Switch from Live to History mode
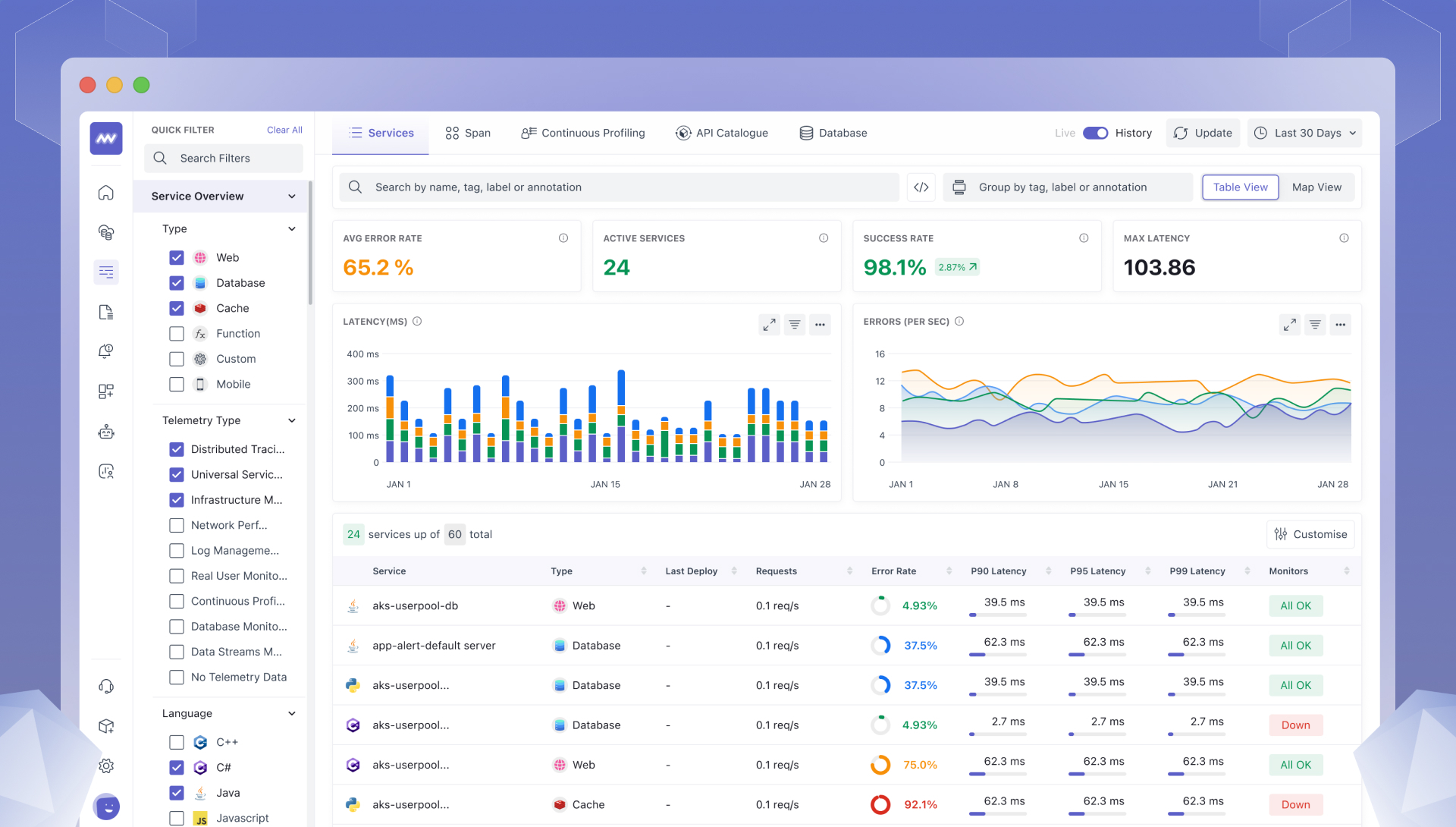The width and height of the screenshot is (1456, 827). point(1095,133)
